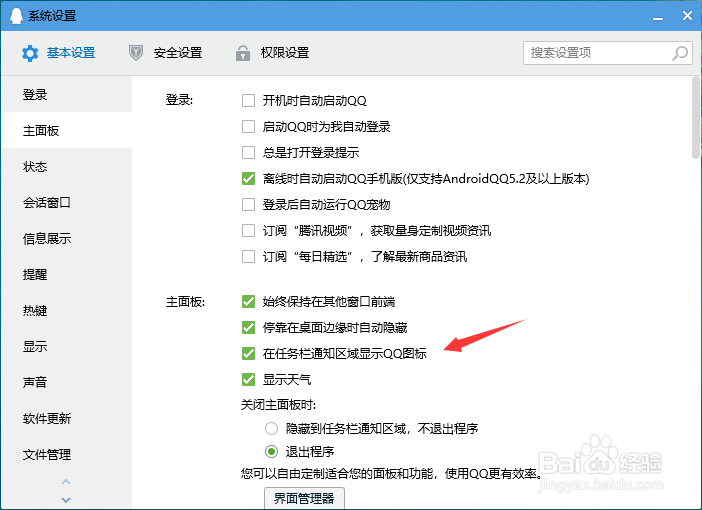Screen dimensions: 702x510
Task: Click the padlock icon for 权限设置
Action: click(243, 53)
